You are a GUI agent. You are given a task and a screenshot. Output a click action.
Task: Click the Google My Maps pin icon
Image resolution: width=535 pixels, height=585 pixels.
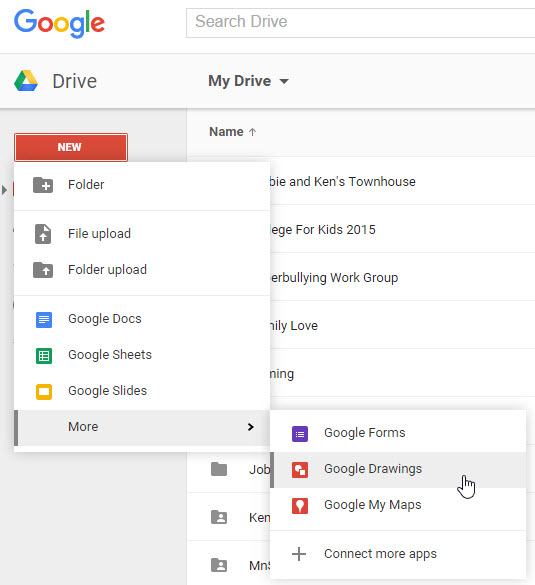click(x=300, y=506)
